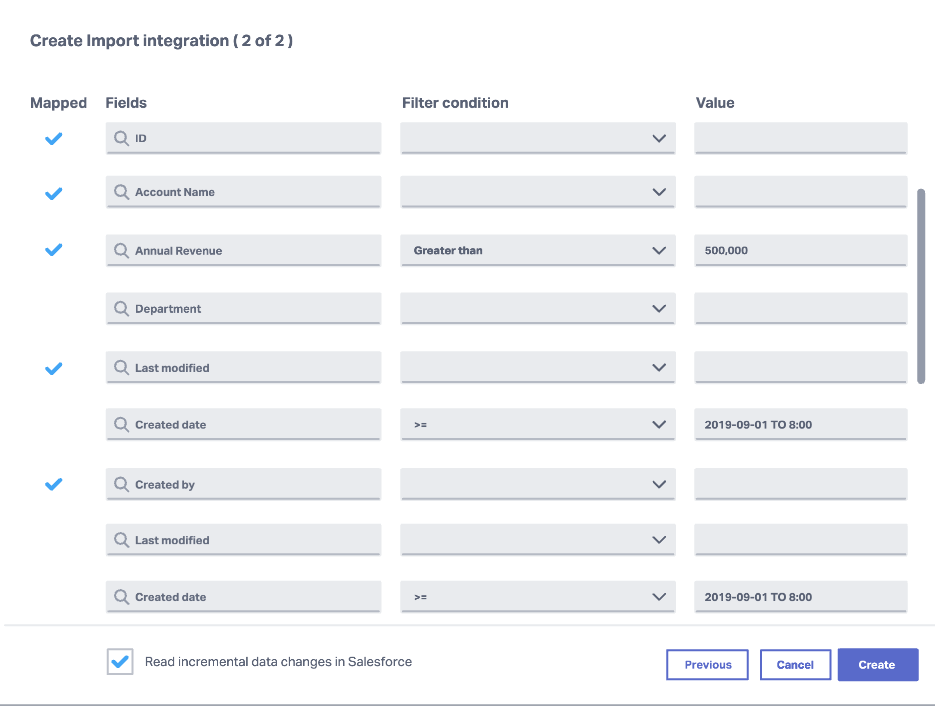Click the search icon in the Created by field

(122, 484)
